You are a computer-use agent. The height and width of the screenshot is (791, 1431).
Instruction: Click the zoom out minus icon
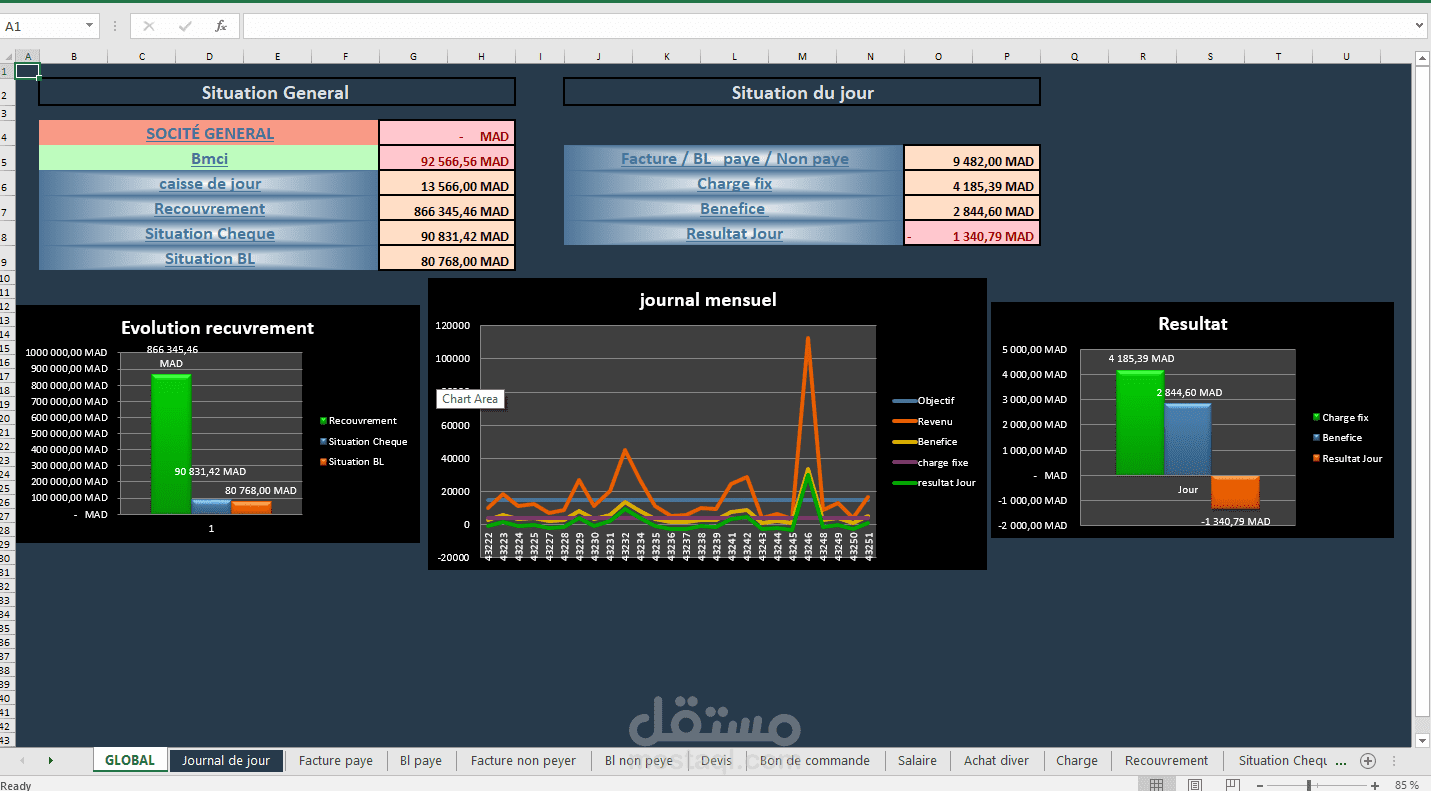[x=1260, y=786]
